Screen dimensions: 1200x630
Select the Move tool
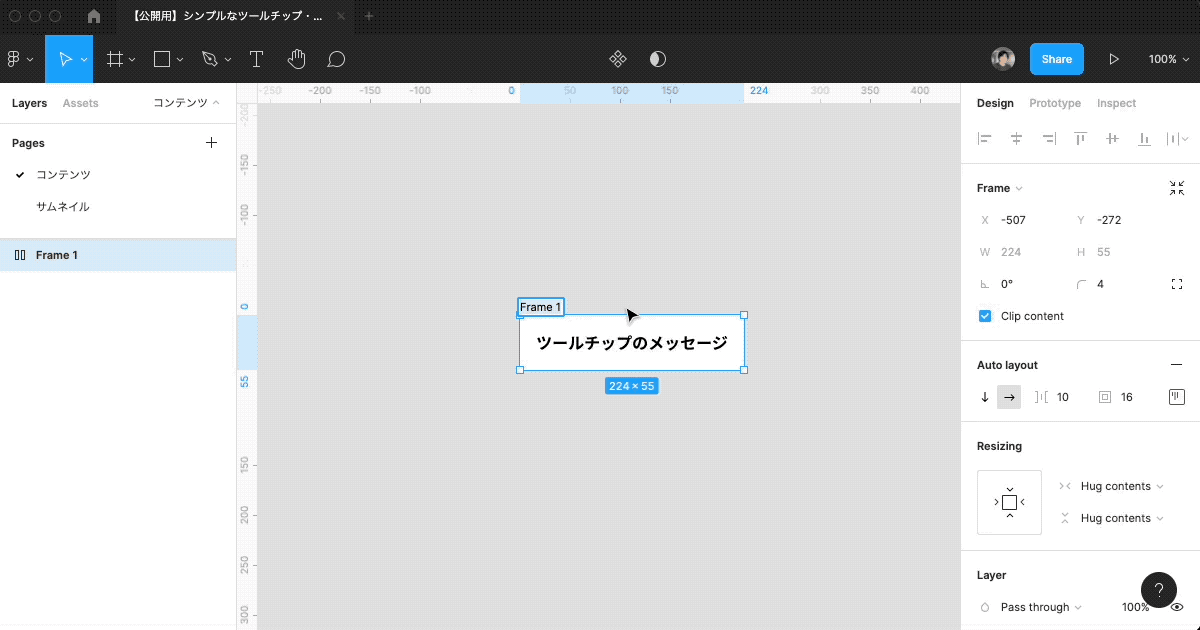(67, 58)
